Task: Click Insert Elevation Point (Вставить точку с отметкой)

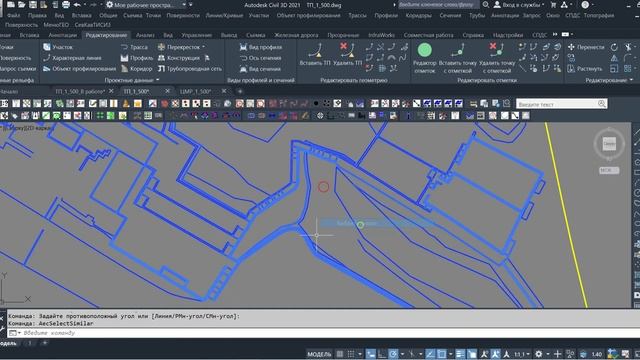Action: pos(458,57)
